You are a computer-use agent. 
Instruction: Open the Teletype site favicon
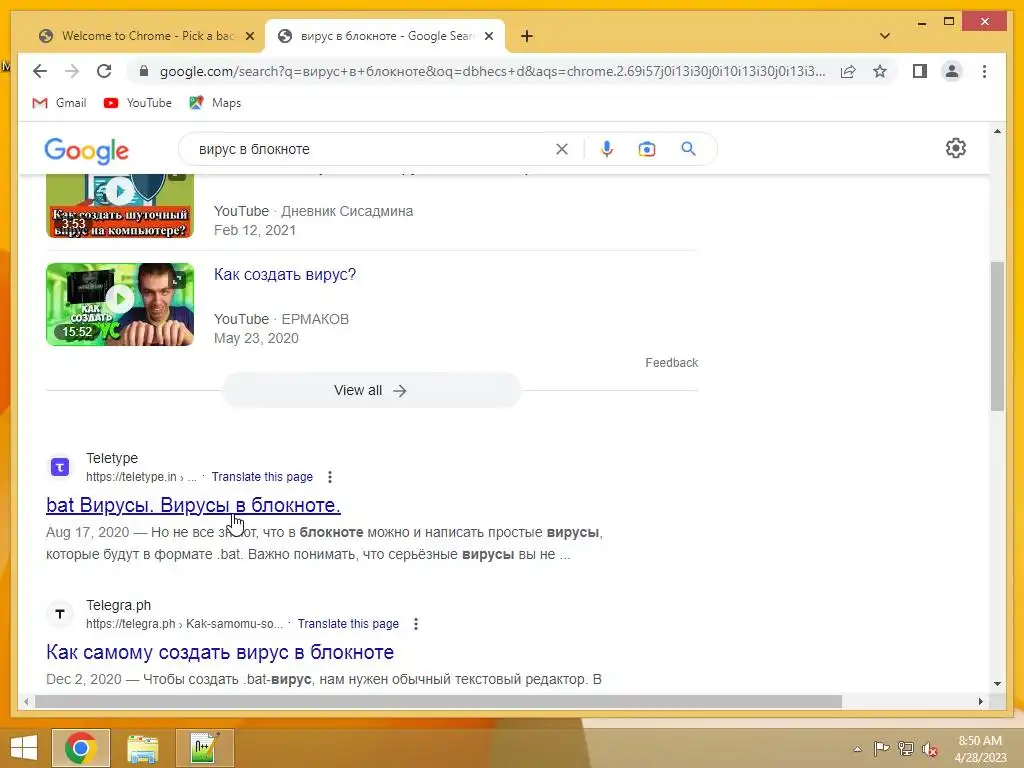point(60,467)
